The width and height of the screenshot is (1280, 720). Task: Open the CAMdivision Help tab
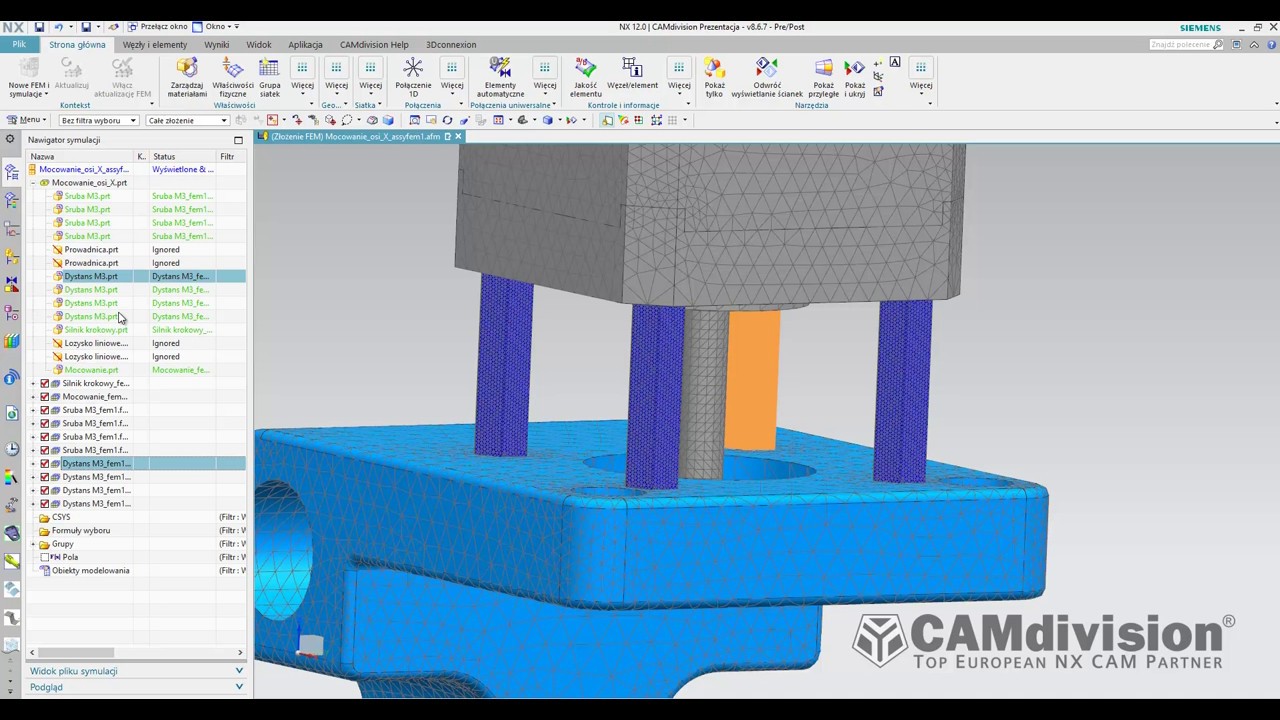coord(374,45)
